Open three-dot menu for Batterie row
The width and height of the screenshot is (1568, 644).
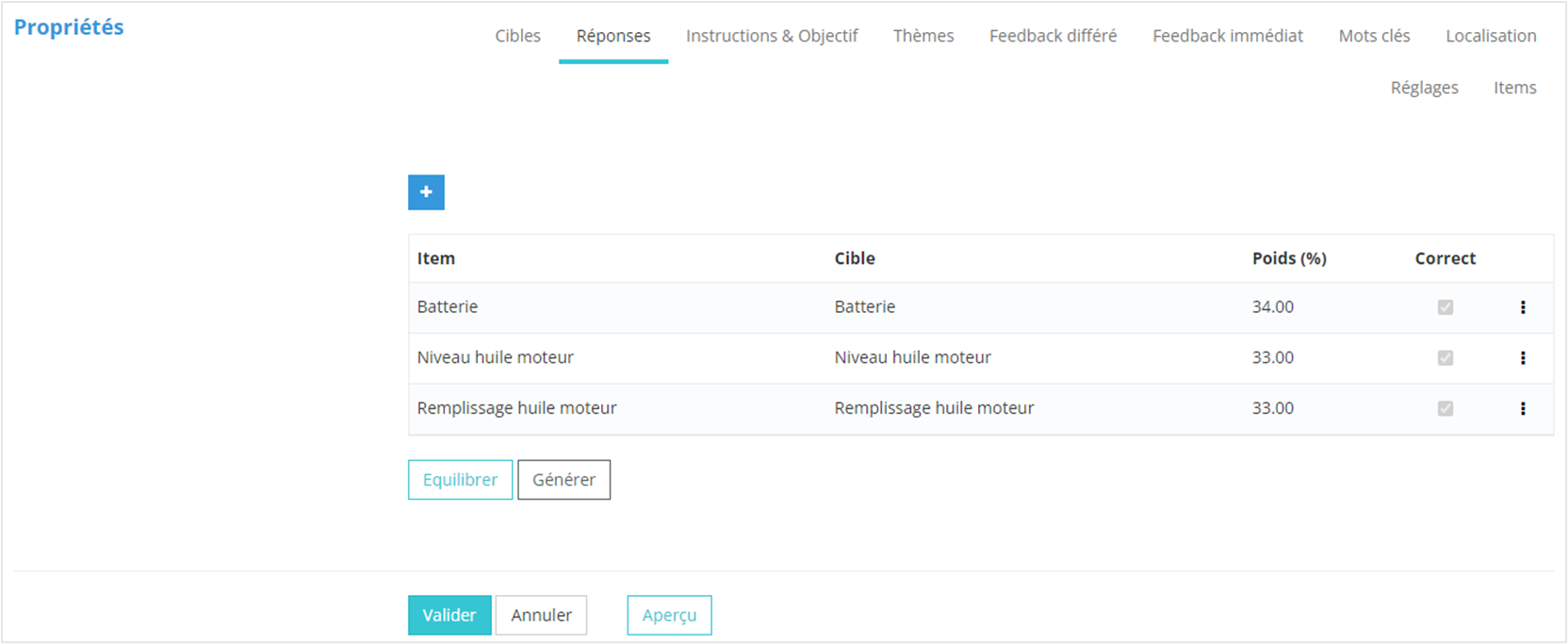click(x=1523, y=307)
